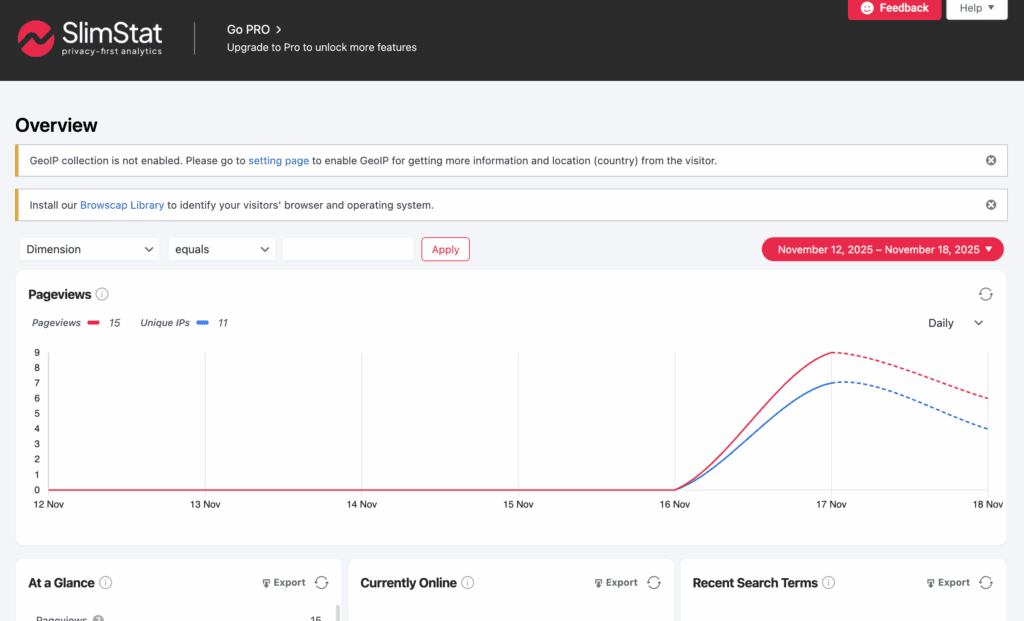Click the Currently Online info icon
Image resolution: width=1024 pixels, height=621 pixels.
(468, 582)
